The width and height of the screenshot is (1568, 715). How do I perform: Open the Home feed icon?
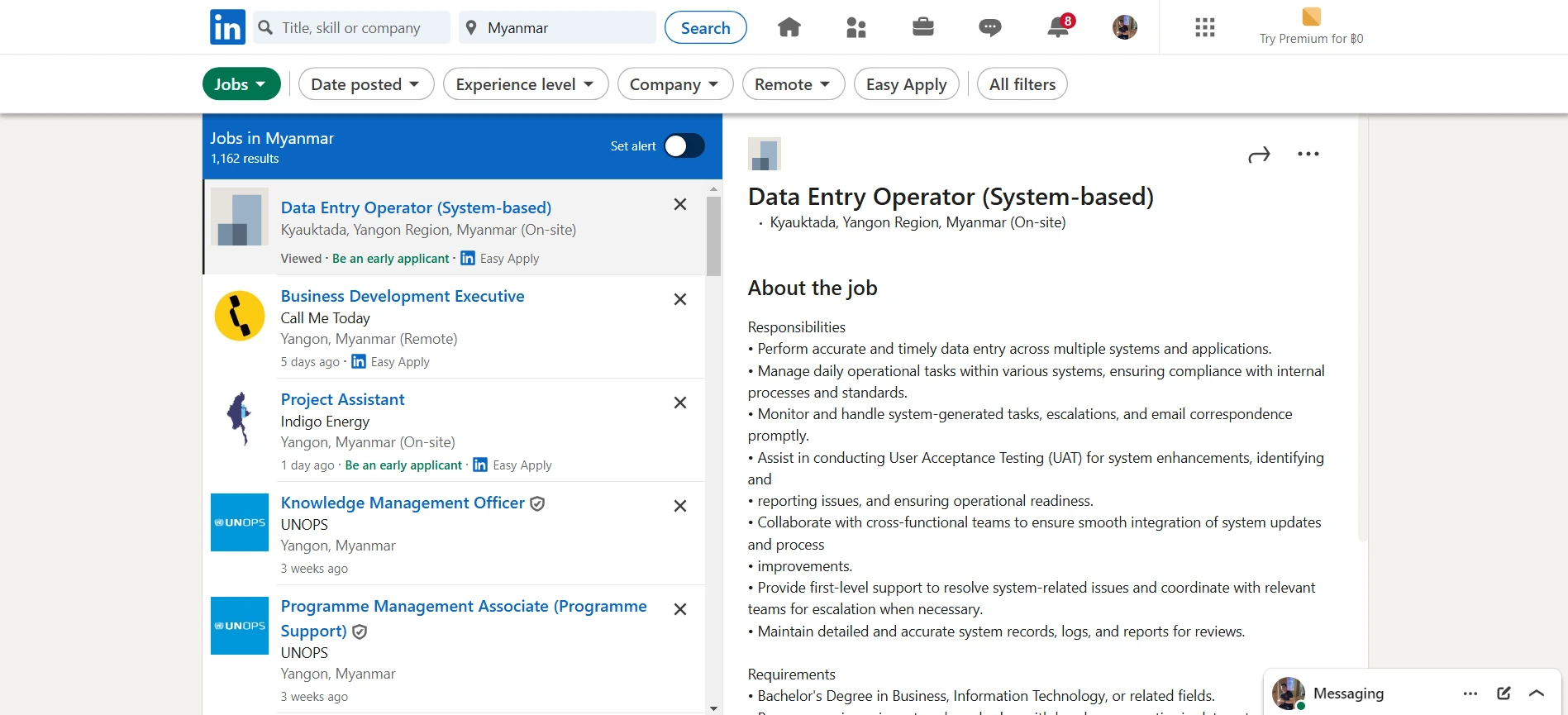coord(789,27)
